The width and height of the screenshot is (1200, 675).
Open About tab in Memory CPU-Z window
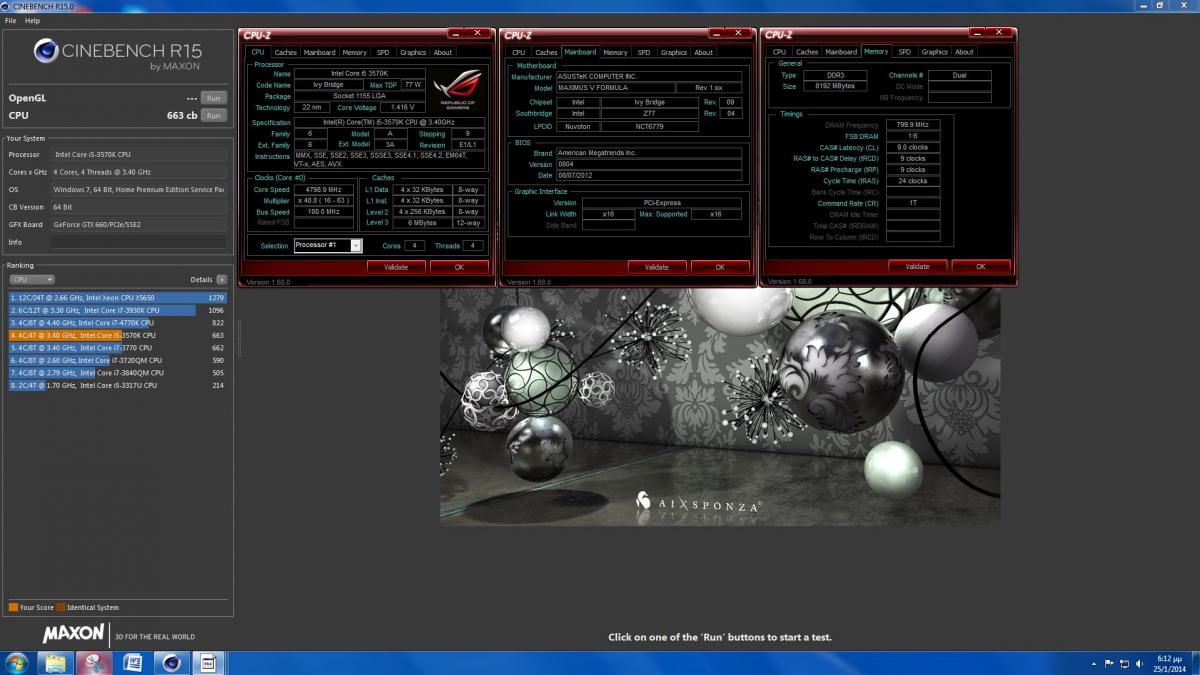964,52
